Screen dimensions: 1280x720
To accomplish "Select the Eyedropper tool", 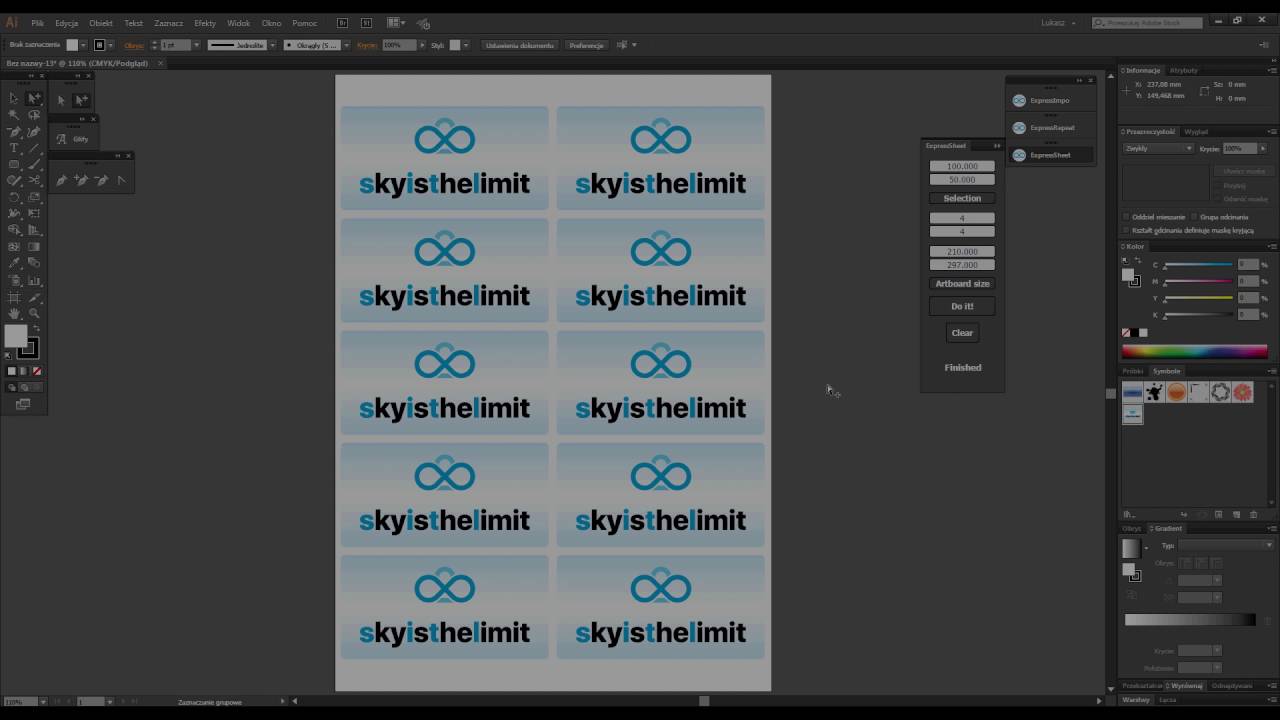I will 14,263.
